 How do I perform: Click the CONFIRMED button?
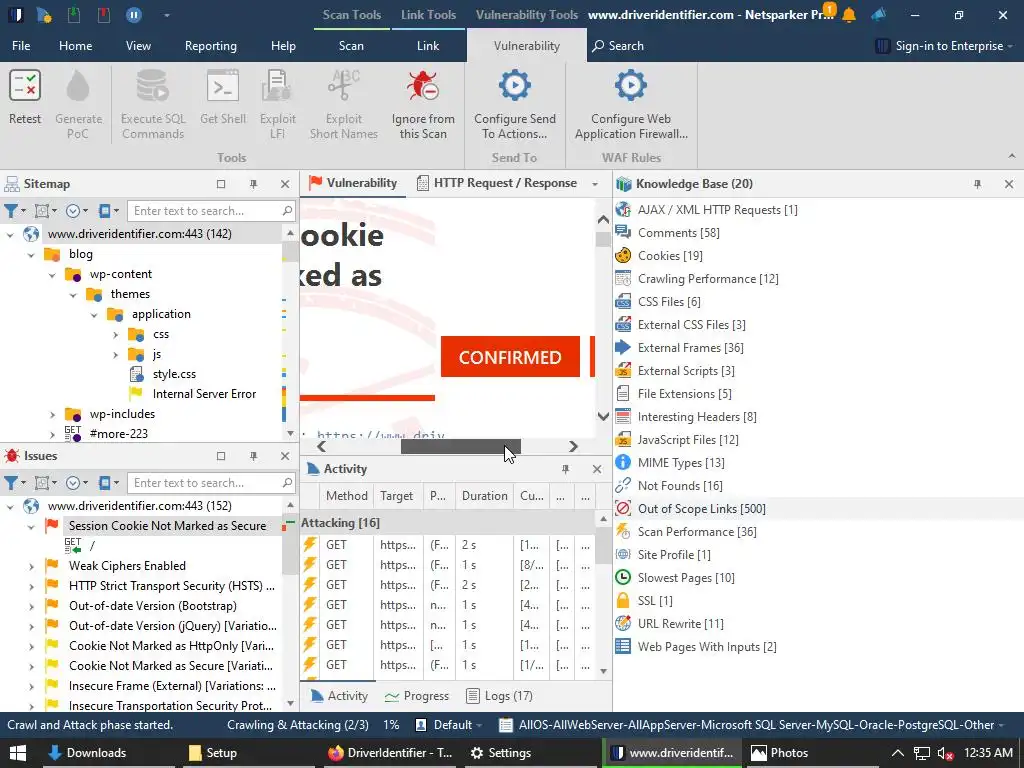(x=510, y=357)
